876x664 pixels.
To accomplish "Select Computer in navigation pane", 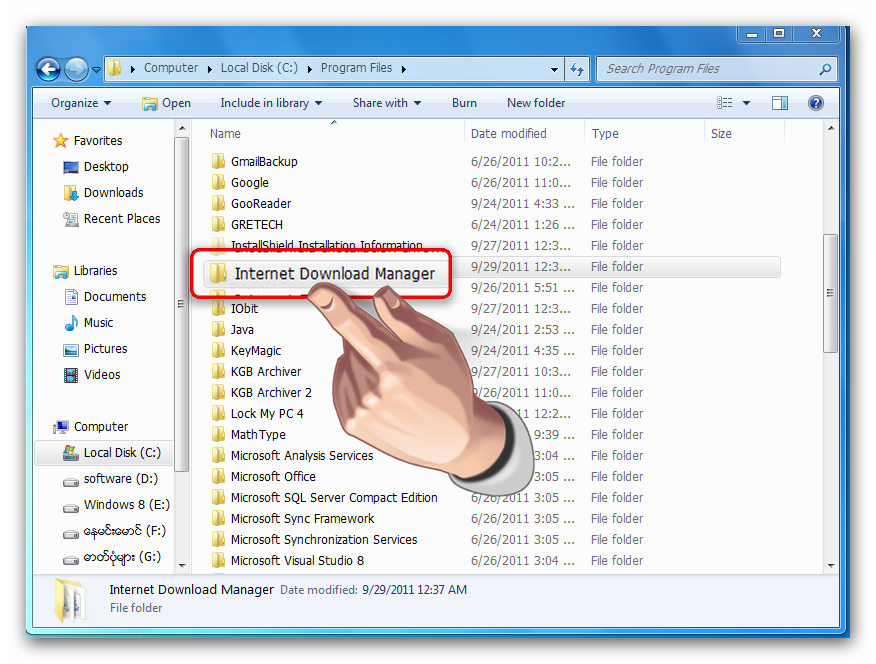I will pos(91,427).
